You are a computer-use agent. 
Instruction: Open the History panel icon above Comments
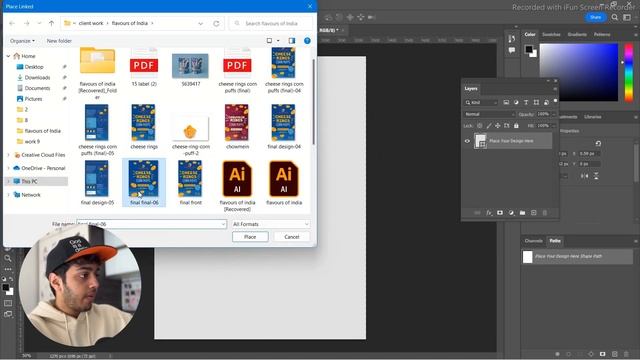point(512,38)
